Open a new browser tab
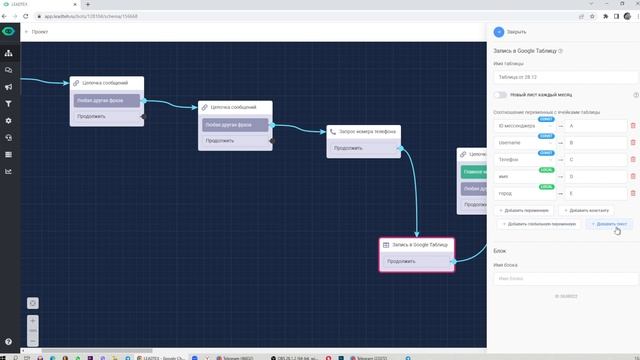Screen dimensions: 640x360 (88, 4)
